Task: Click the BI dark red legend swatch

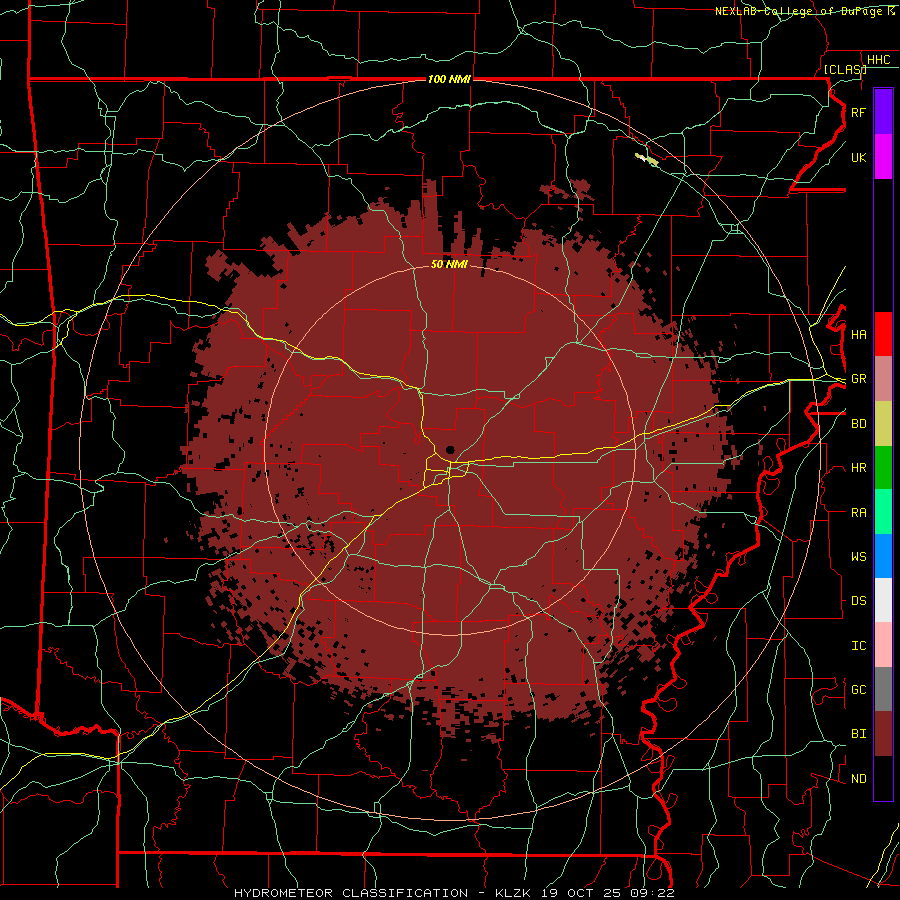Action: pyautogui.click(x=883, y=734)
